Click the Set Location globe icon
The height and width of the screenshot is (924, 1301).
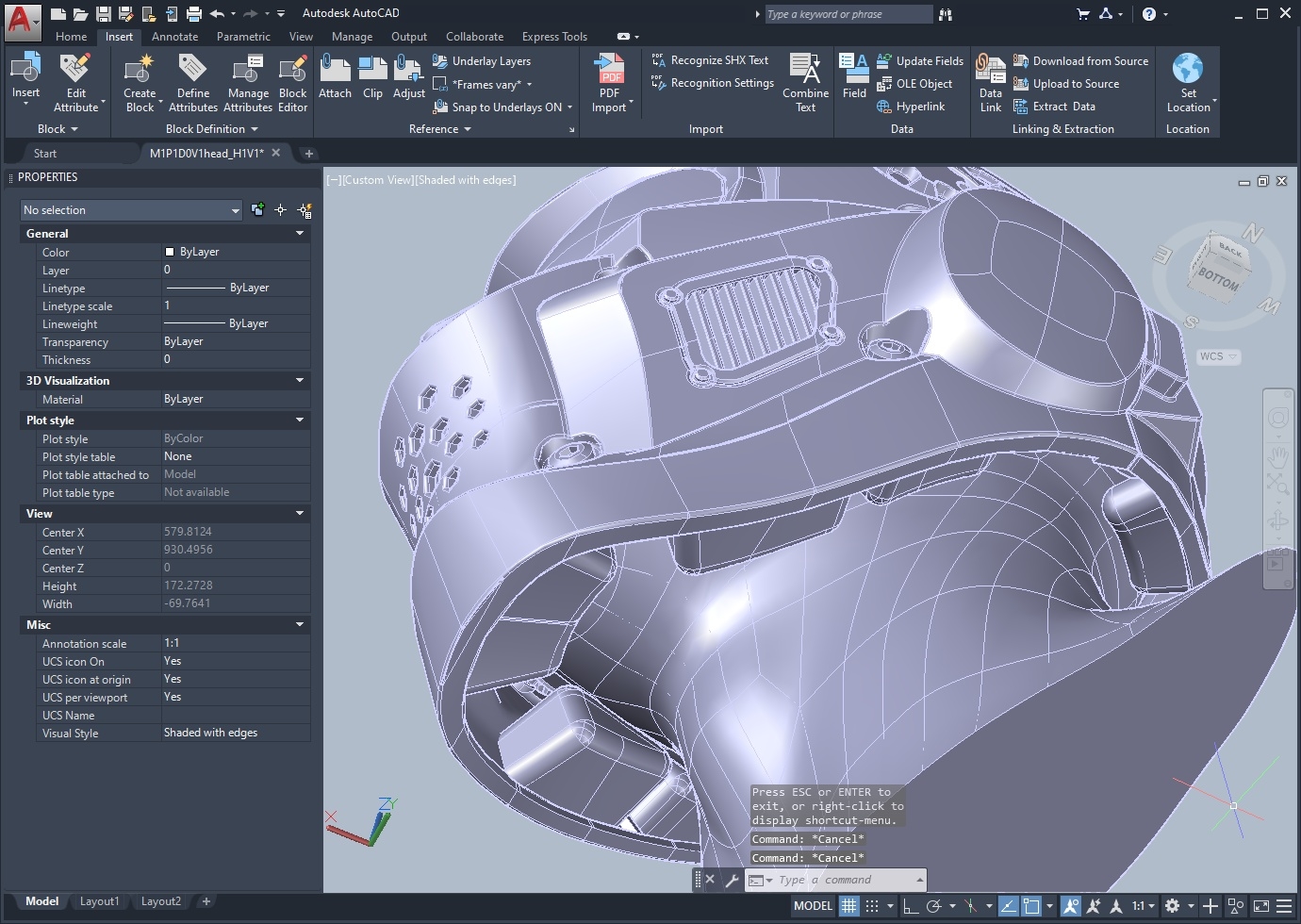coord(1188,69)
